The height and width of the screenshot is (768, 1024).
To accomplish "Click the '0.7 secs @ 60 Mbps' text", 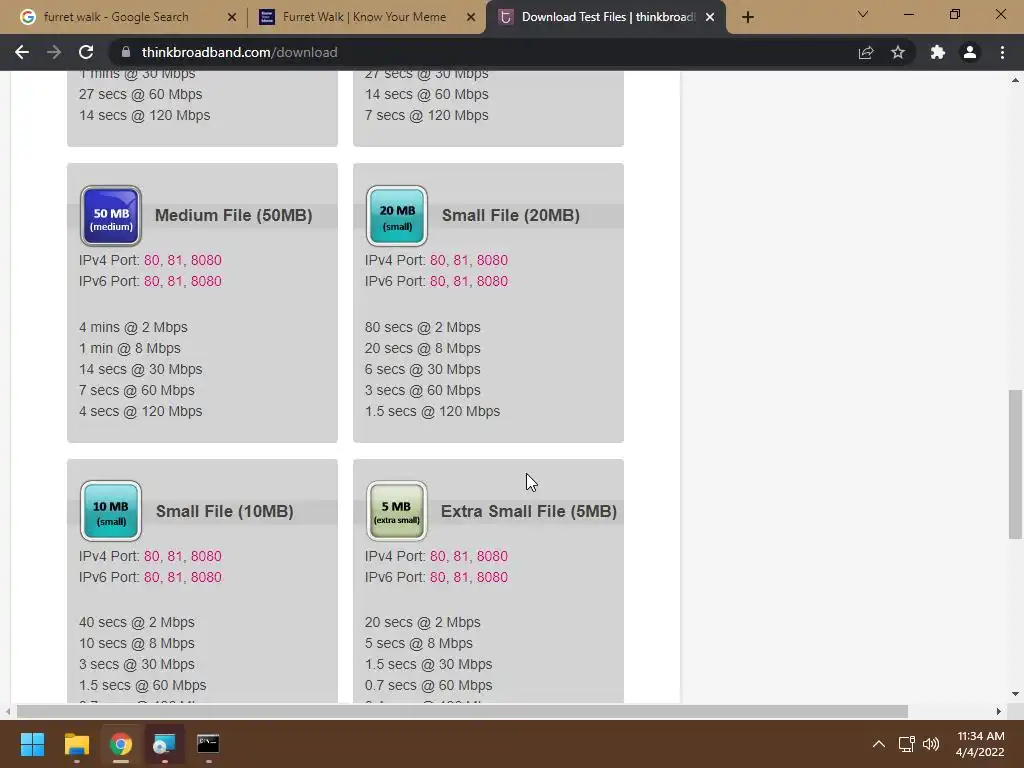I will (428, 685).
